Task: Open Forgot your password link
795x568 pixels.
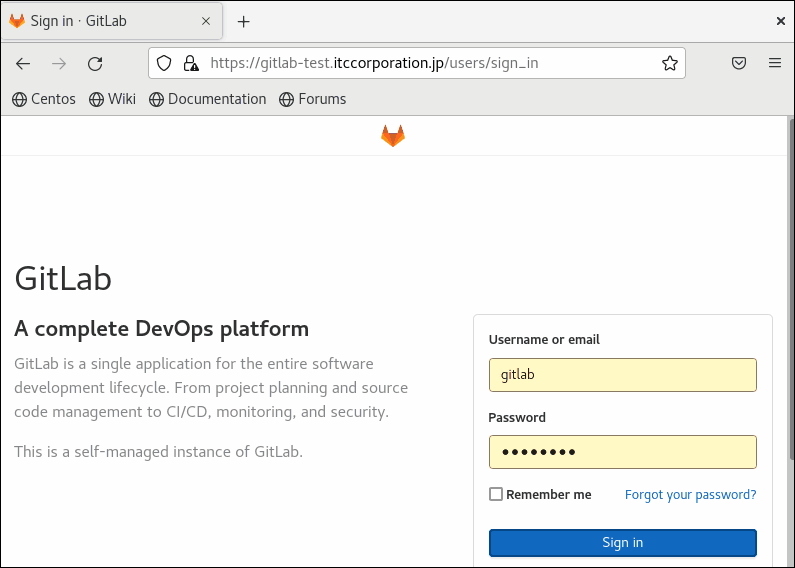Action: click(691, 494)
